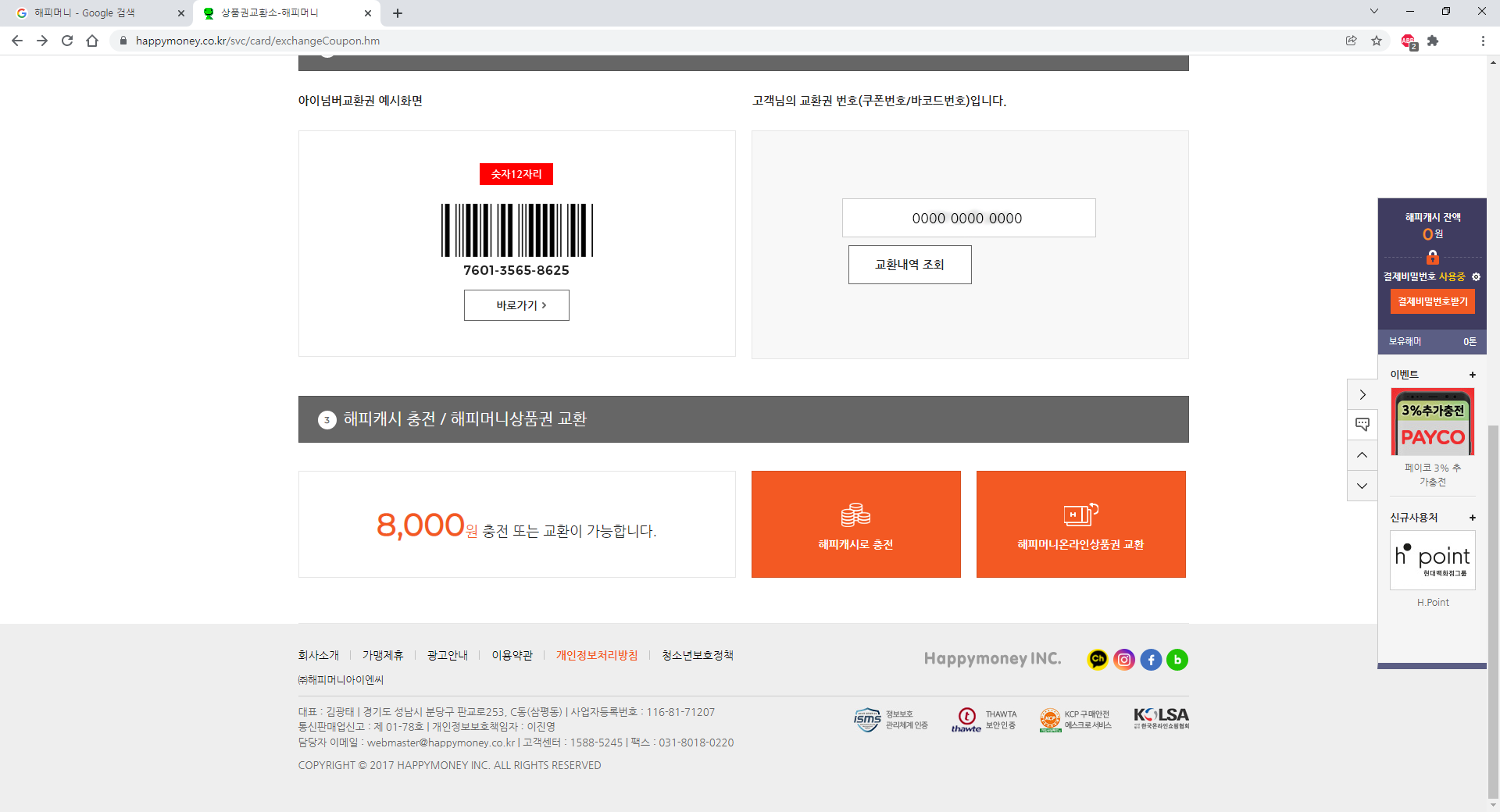Open payment password settings gear icon
1500x812 pixels.
click(1476, 277)
